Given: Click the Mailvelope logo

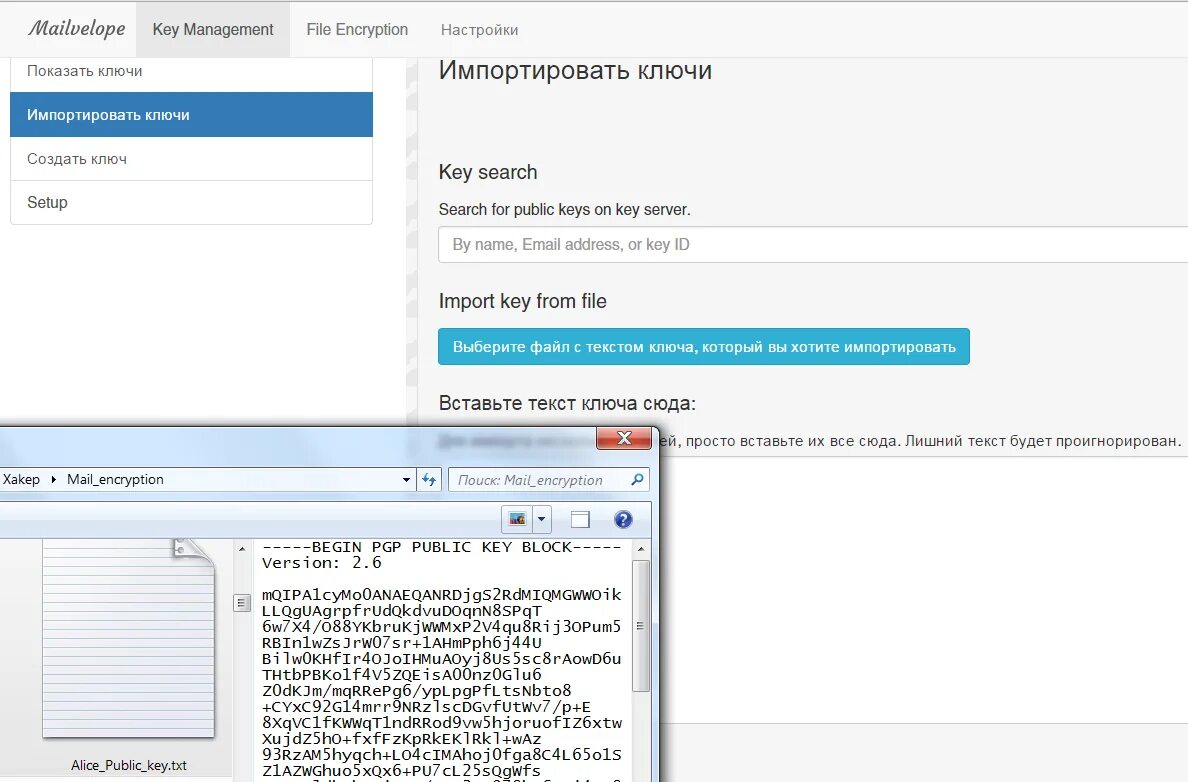Looking at the screenshot, I should (77, 29).
